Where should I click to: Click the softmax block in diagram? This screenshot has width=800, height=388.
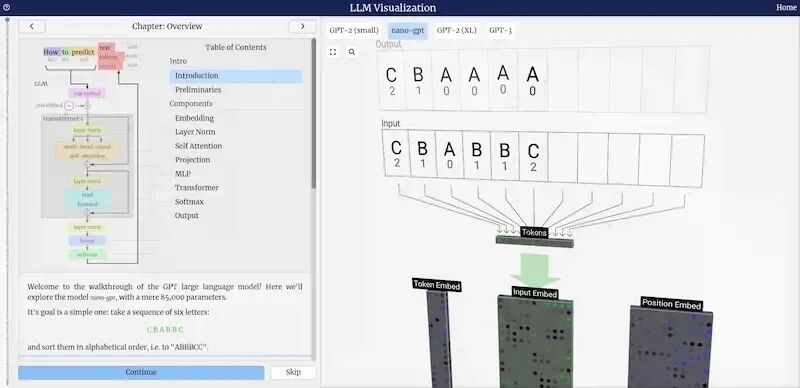pos(87,254)
